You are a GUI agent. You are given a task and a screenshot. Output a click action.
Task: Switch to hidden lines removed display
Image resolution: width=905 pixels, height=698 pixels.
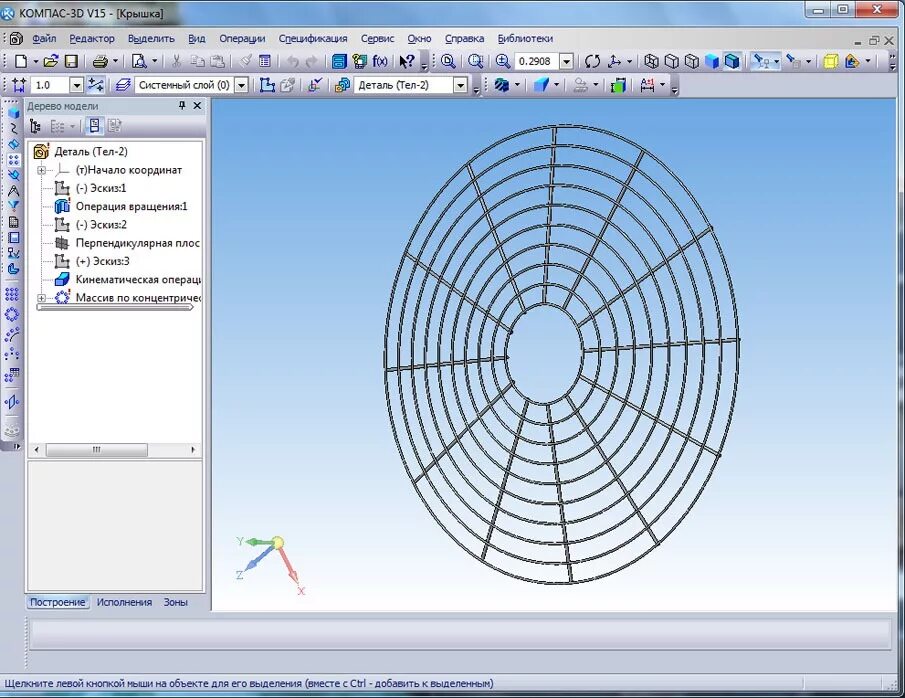pos(671,61)
